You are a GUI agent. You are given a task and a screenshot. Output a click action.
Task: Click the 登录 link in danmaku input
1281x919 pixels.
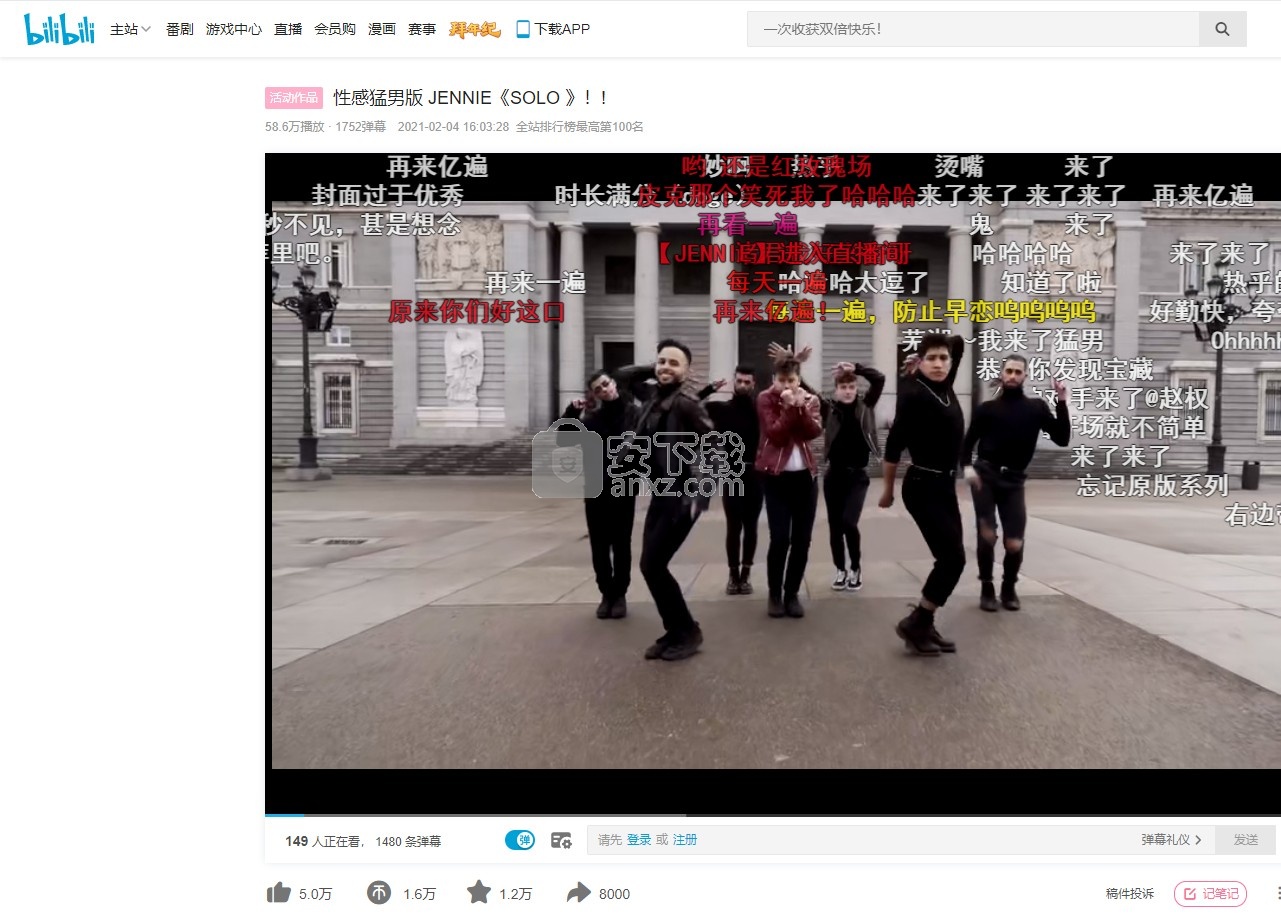point(639,840)
